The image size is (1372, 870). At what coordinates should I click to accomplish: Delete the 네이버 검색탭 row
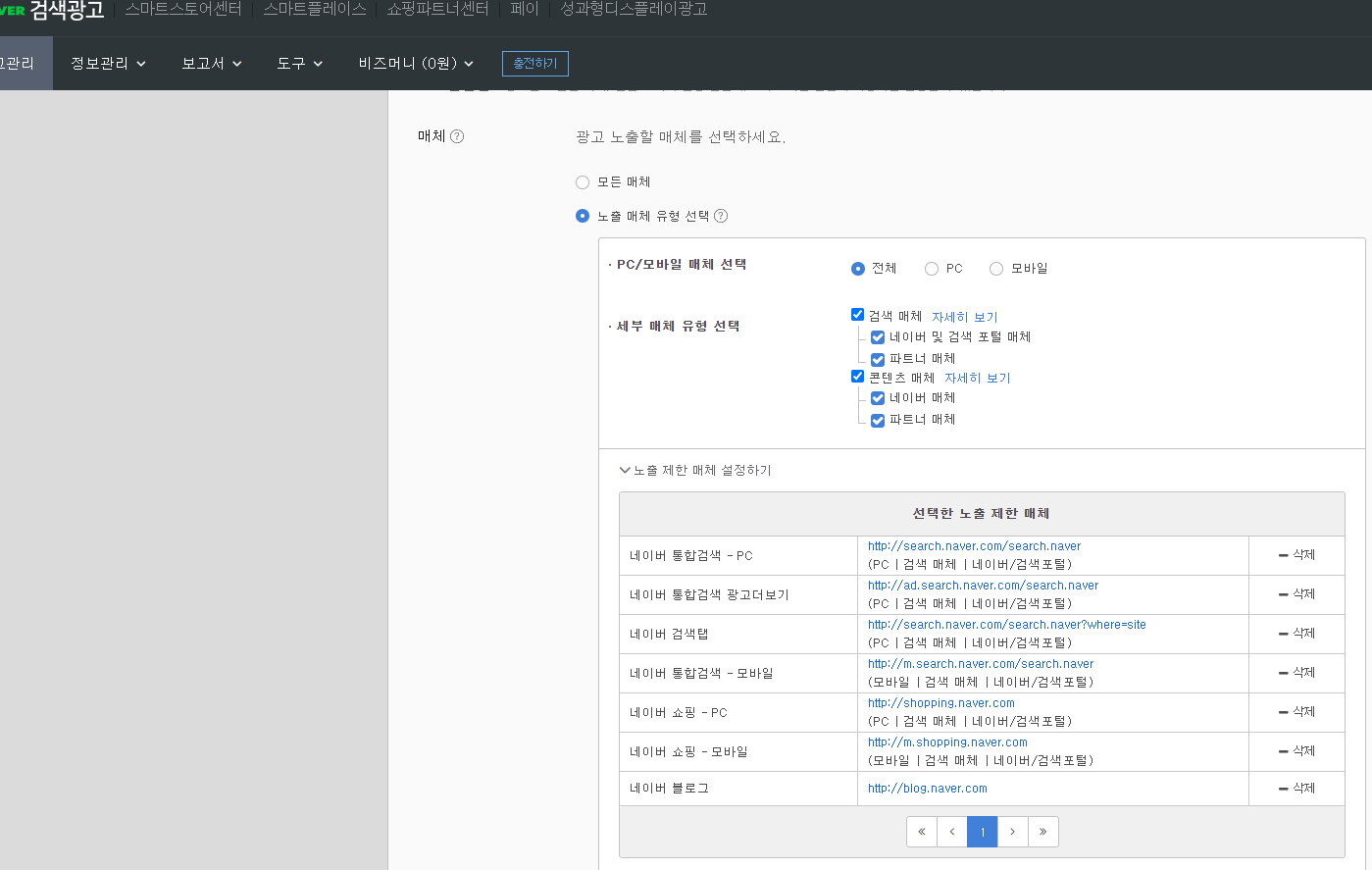[1296, 634]
